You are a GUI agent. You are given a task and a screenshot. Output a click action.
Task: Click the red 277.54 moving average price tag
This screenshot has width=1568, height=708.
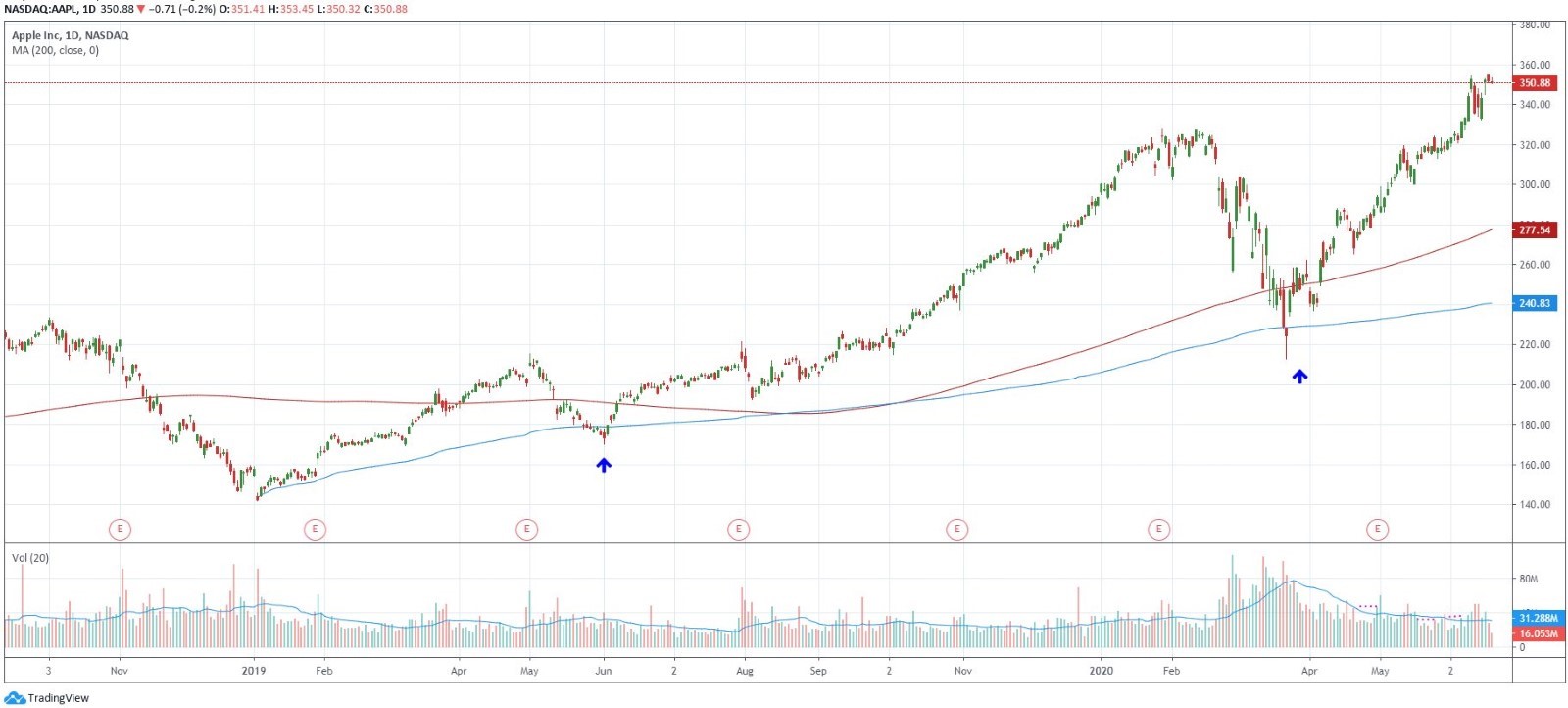1535,230
